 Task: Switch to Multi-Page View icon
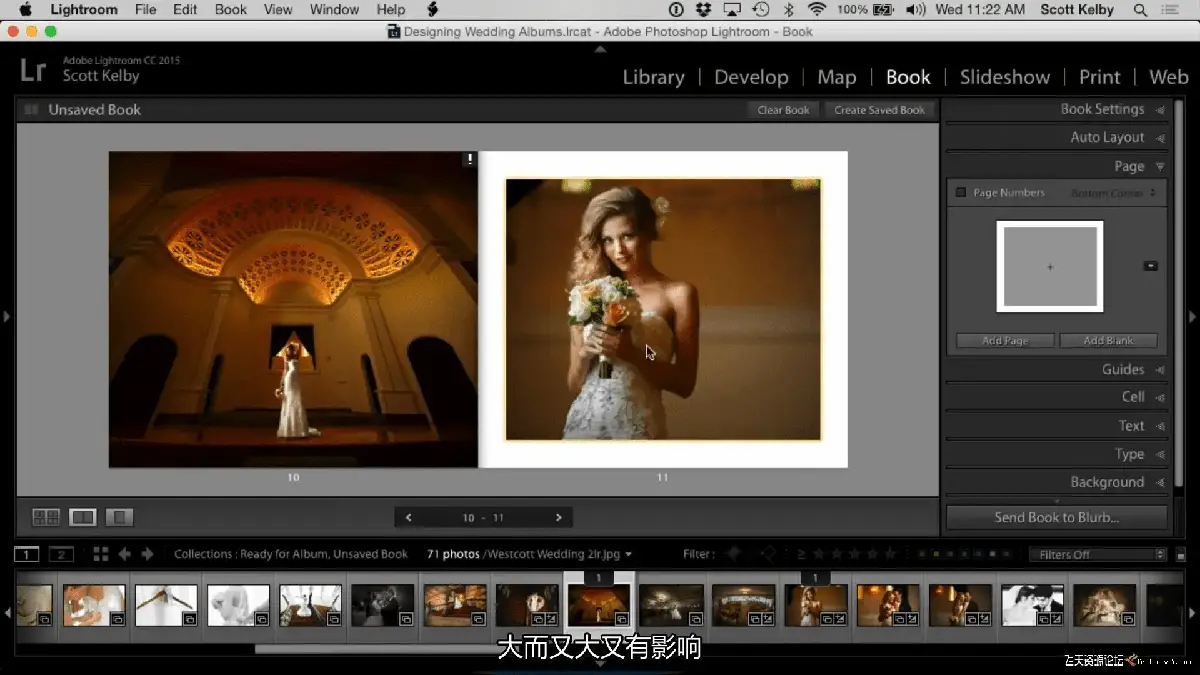pos(46,517)
